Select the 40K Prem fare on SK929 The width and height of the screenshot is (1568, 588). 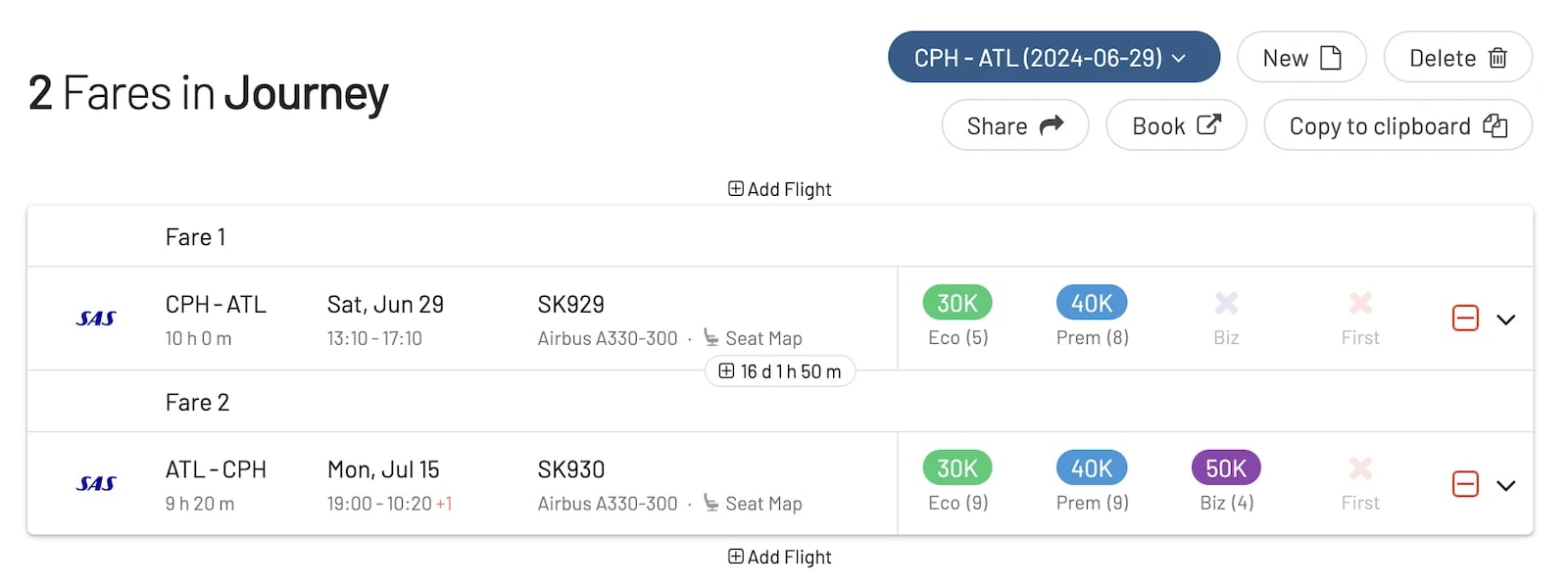[1092, 303]
